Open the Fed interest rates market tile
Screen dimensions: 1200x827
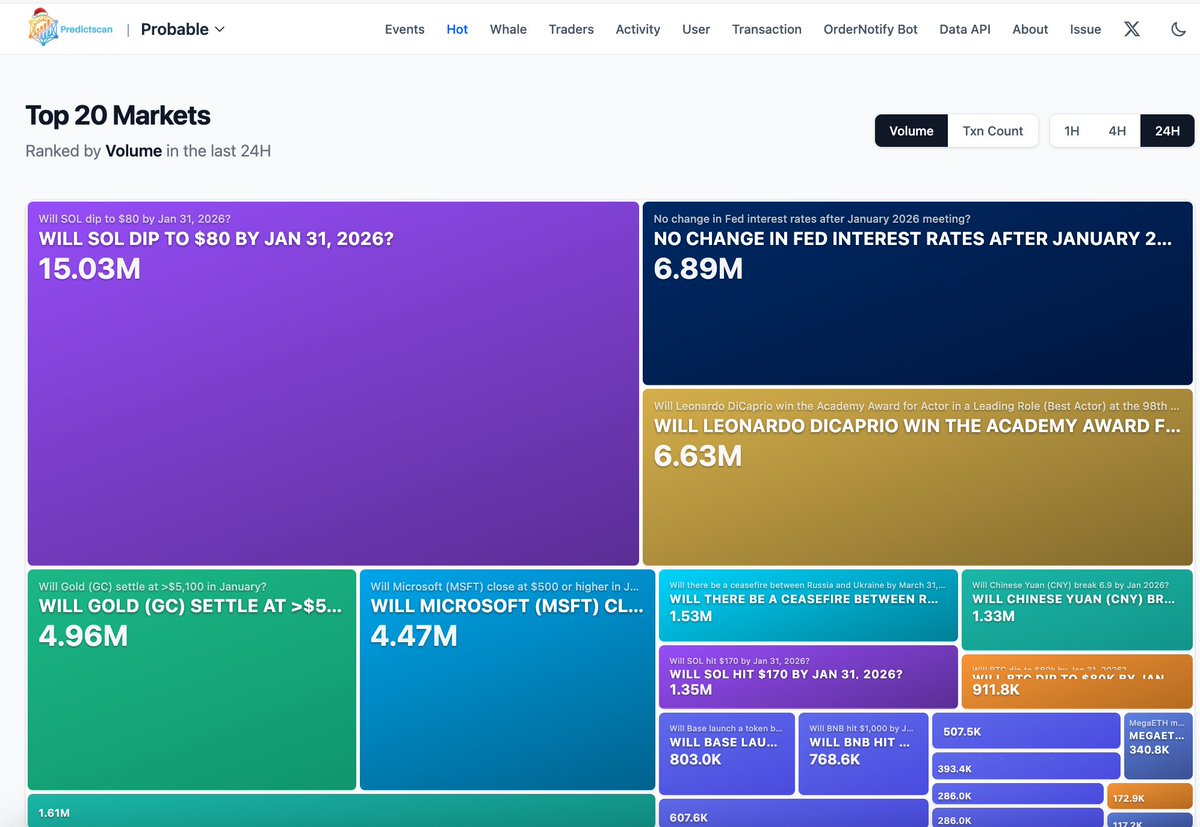pos(917,293)
